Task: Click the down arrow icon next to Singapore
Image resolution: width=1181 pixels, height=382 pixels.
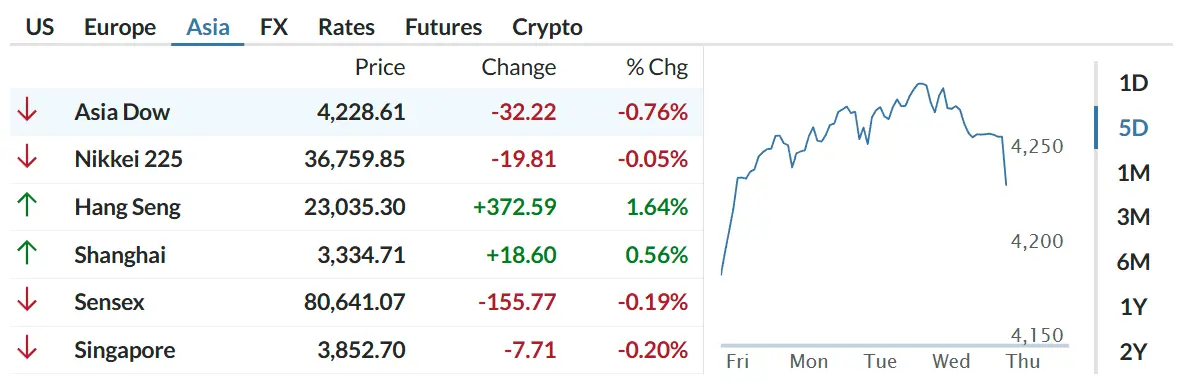Action: tap(27, 350)
